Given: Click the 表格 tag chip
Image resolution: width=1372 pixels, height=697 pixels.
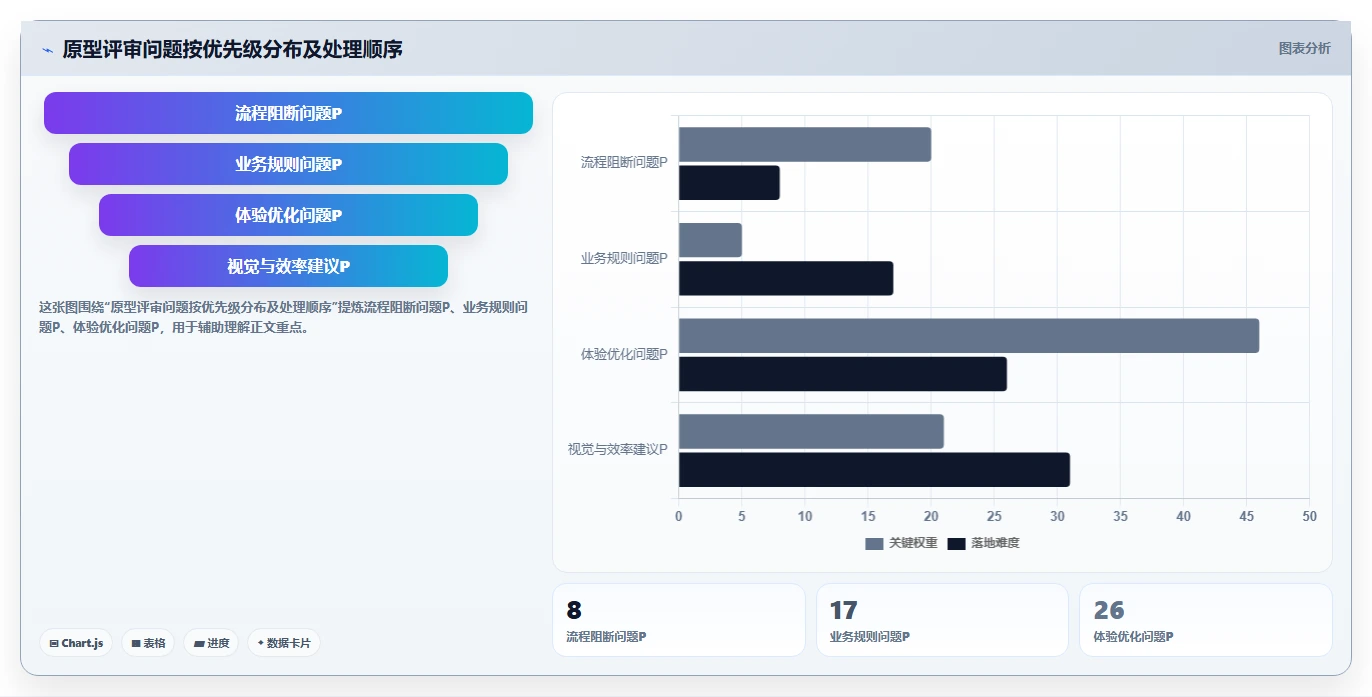Looking at the screenshot, I should [x=148, y=643].
